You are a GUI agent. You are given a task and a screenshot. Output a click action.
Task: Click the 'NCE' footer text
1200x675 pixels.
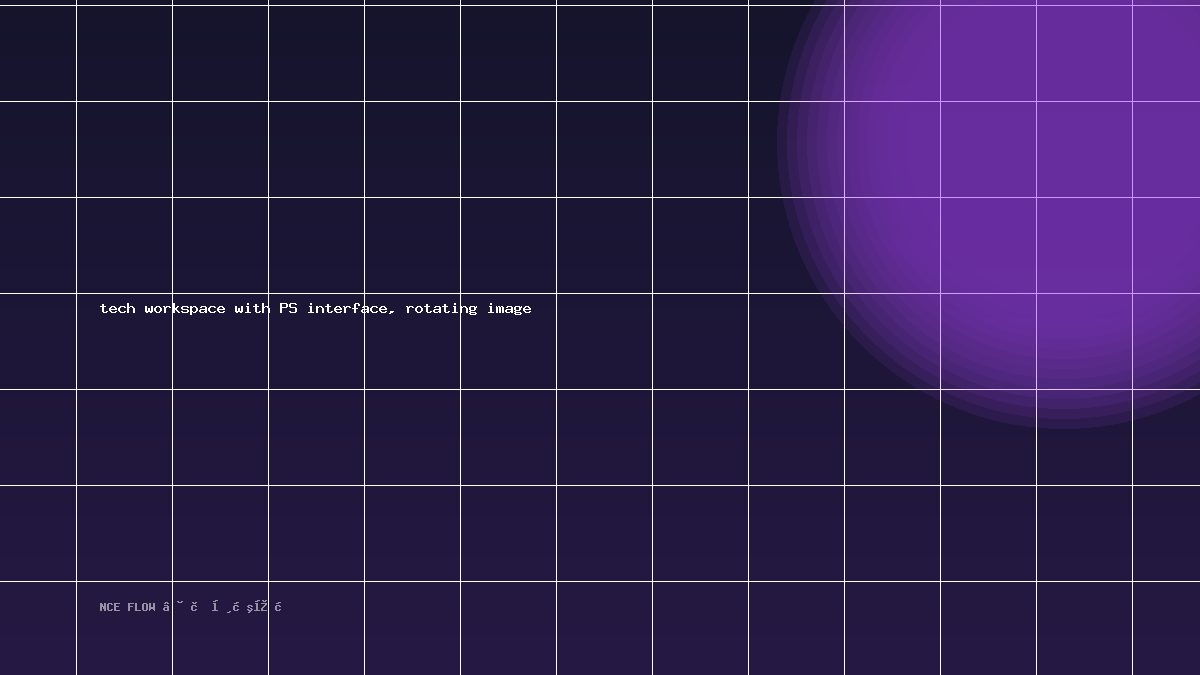point(109,607)
